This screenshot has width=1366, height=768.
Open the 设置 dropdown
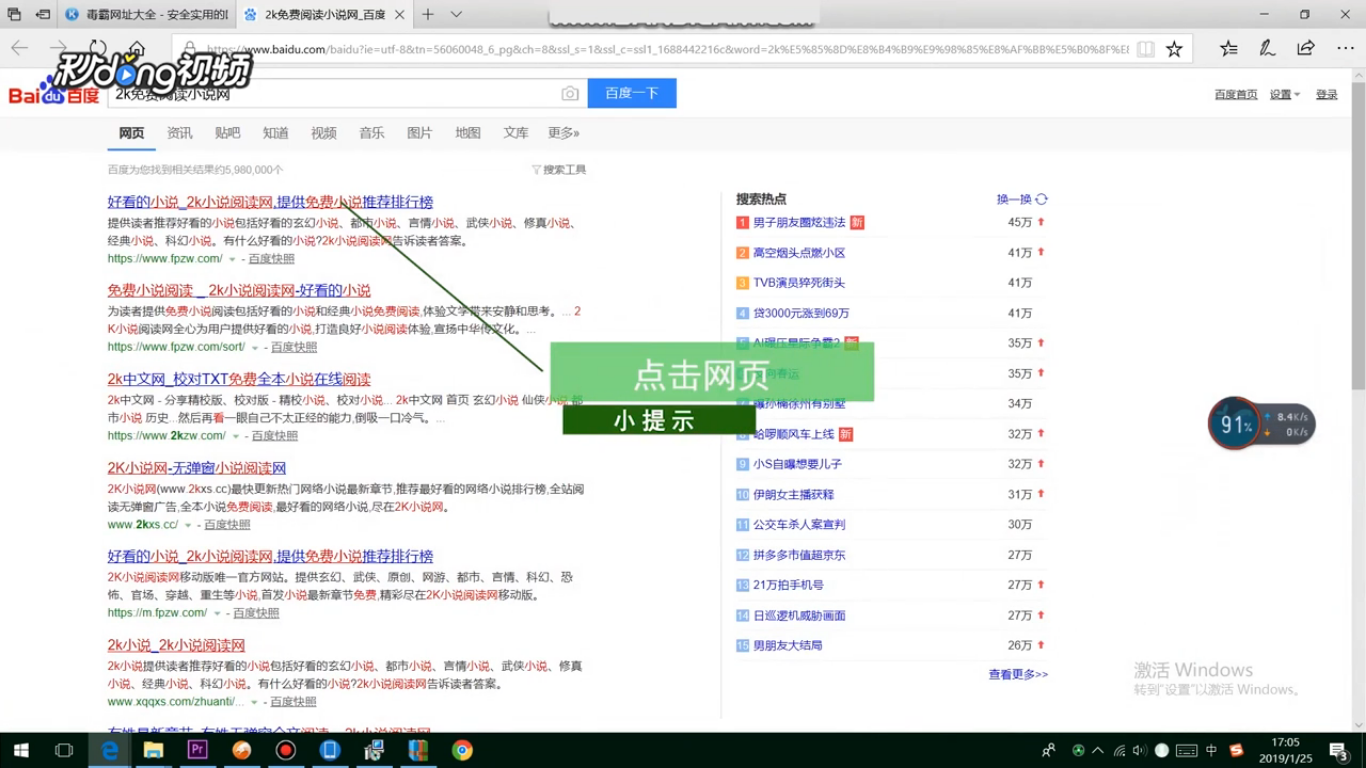pos(1285,94)
